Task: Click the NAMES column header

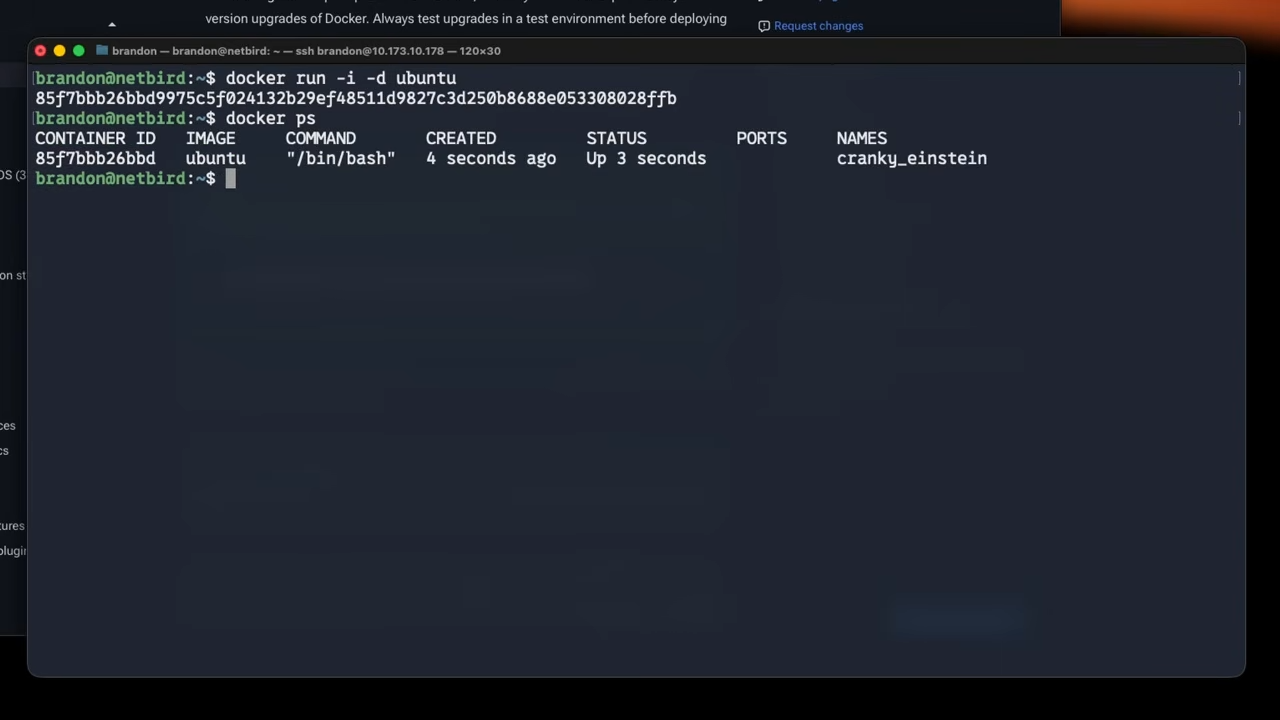Action: coord(861,139)
